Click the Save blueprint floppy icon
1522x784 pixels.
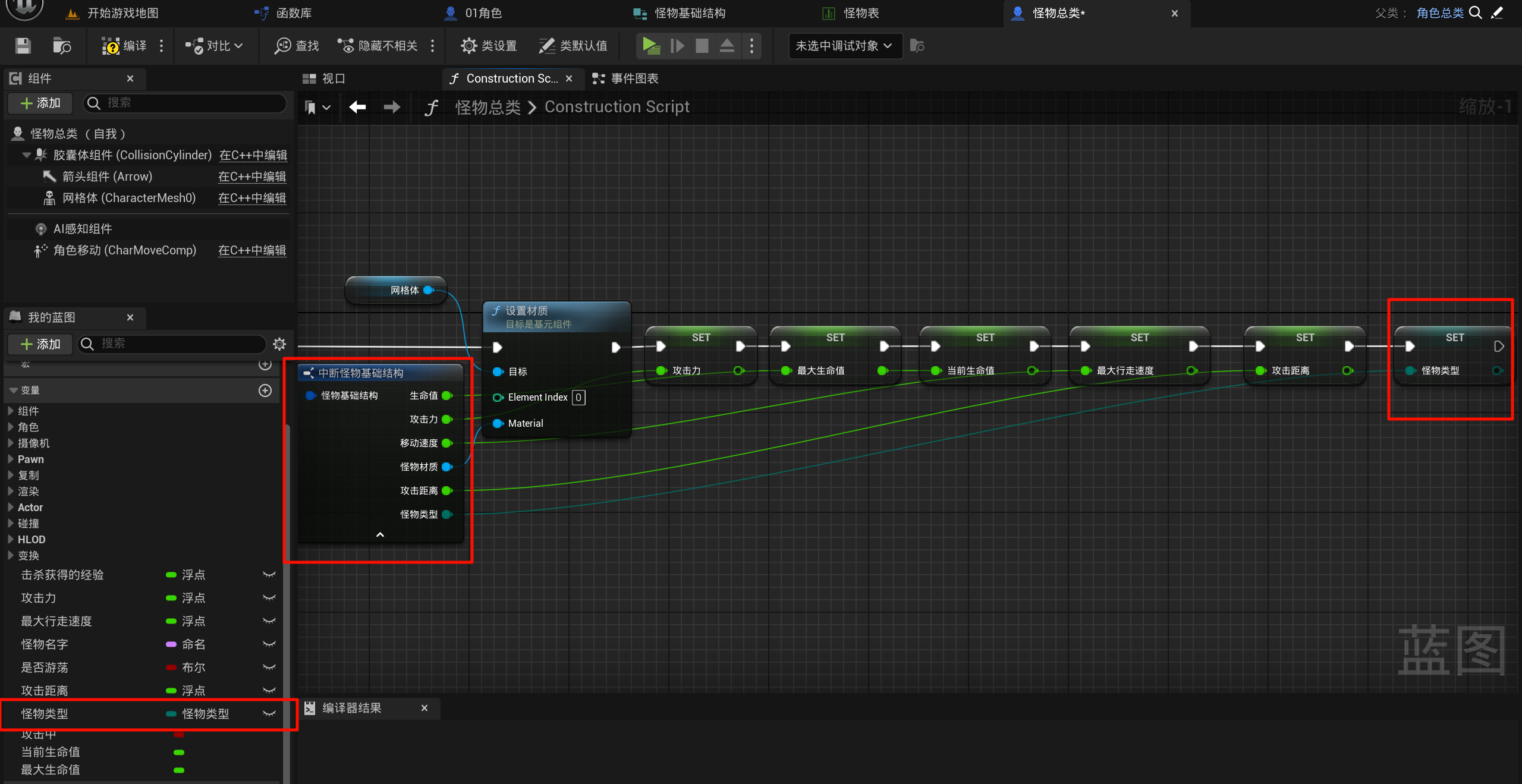[x=23, y=46]
